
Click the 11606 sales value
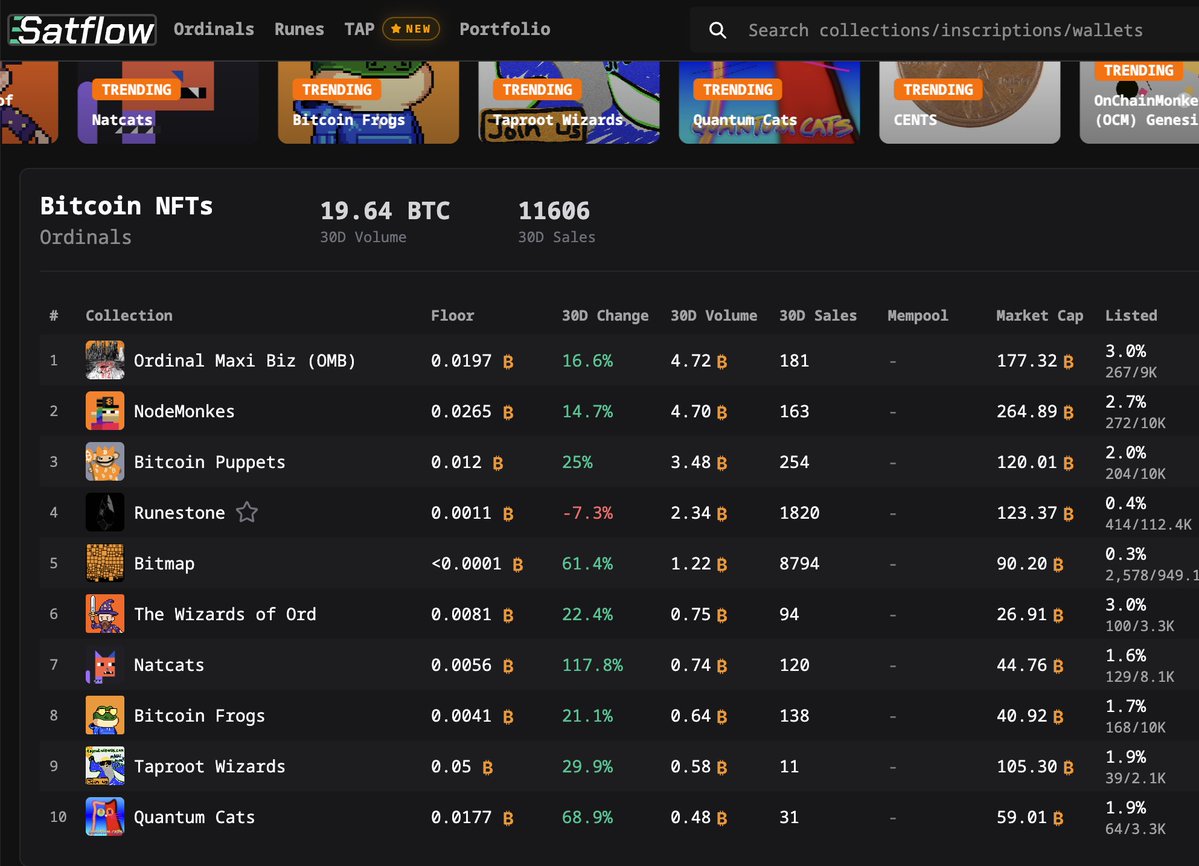coord(554,211)
